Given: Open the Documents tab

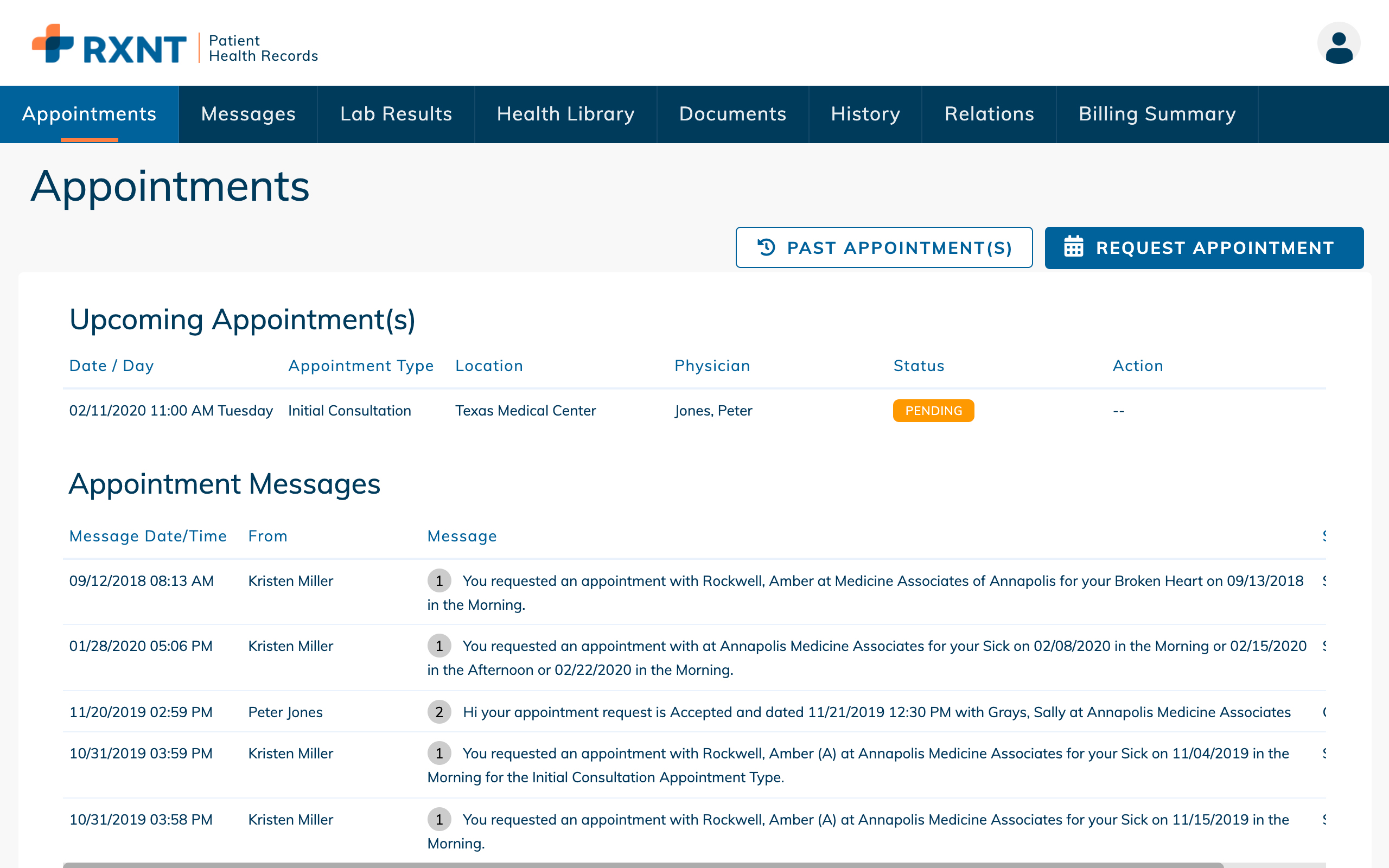Looking at the screenshot, I should coord(732,114).
